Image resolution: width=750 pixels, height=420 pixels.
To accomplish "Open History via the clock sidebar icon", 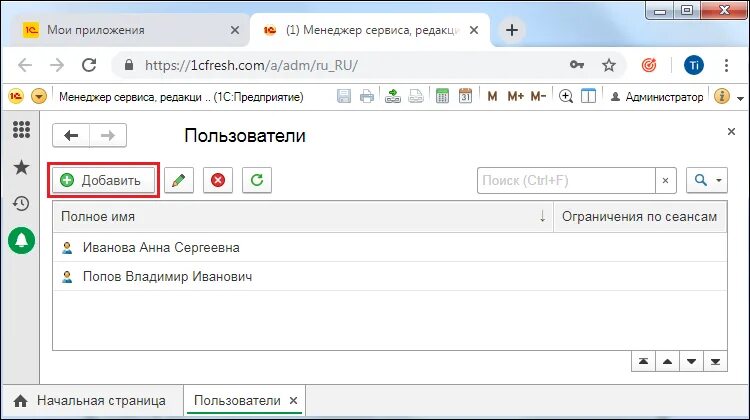I will [22, 204].
